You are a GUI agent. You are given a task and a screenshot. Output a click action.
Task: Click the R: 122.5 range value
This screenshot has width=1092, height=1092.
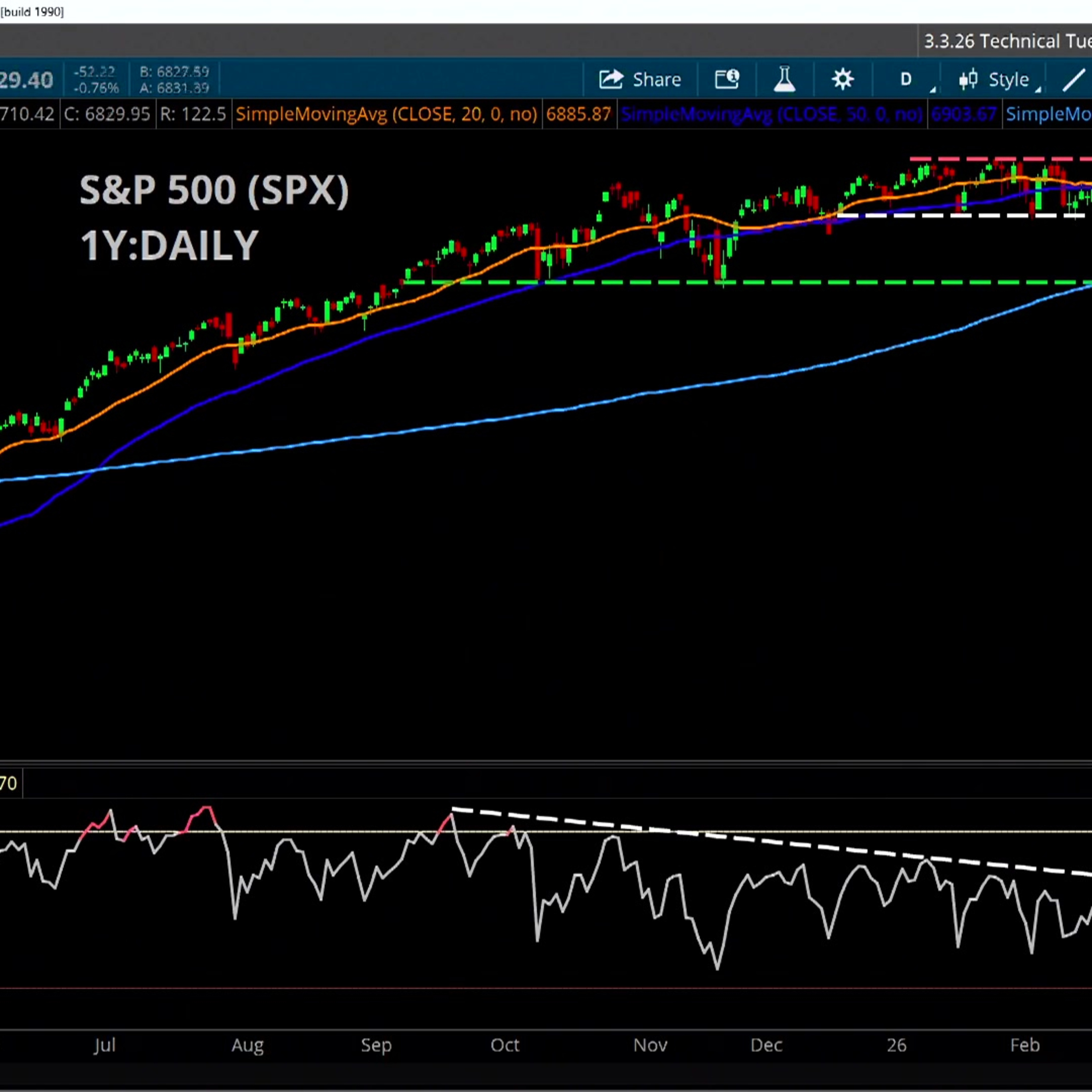pos(193,114)
